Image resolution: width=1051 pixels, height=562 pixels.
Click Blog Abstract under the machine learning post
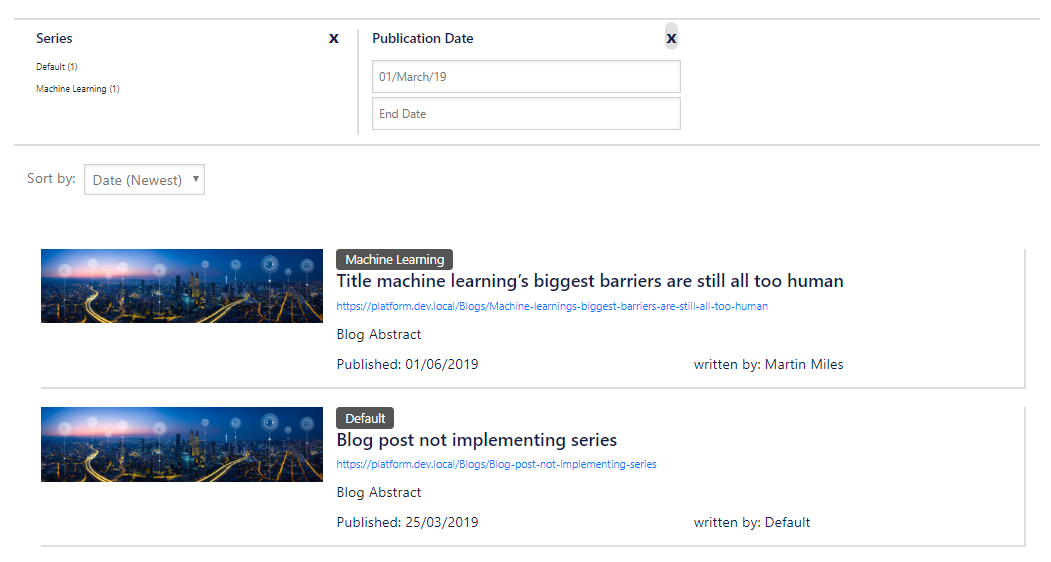coord(379,335)
